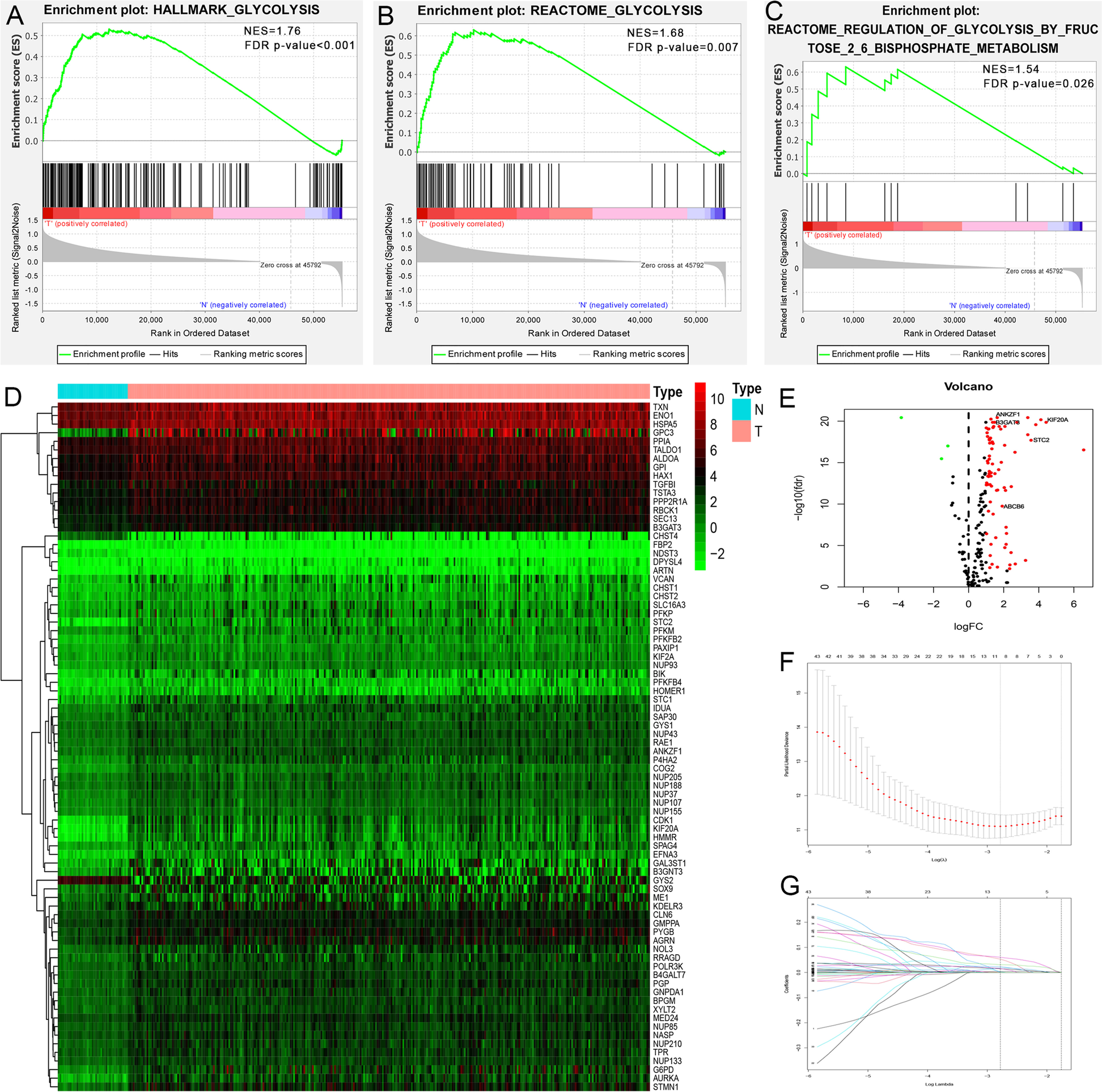Click the G6PD gene row label
The image size is (1102, 1092).
tap(663, 1070)
